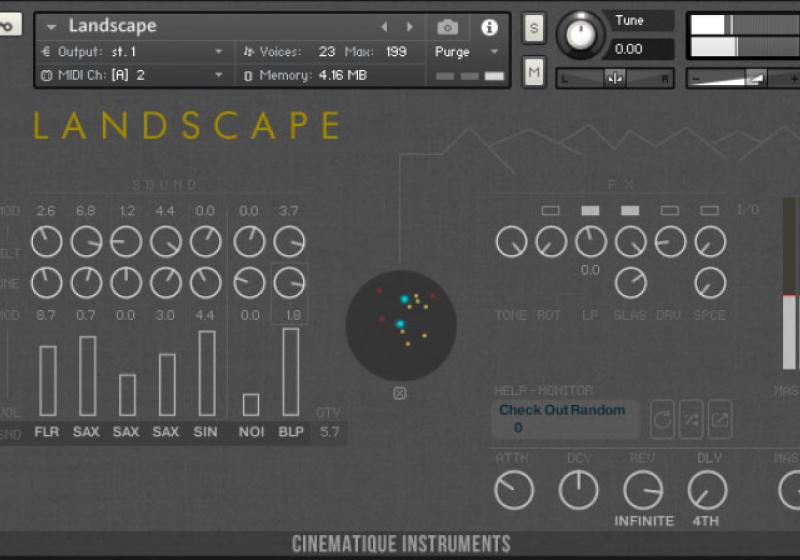Click the Tune knob
This screenshot has width=800, height=560.
point(581,35)
